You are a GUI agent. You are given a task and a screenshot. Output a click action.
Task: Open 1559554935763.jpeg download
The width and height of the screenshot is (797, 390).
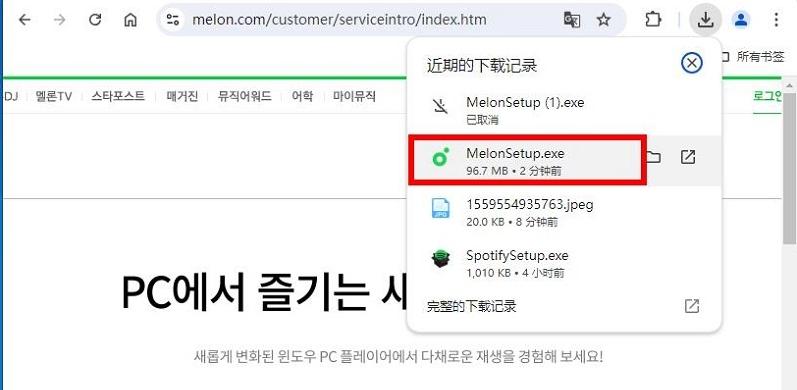coord(564,212)
